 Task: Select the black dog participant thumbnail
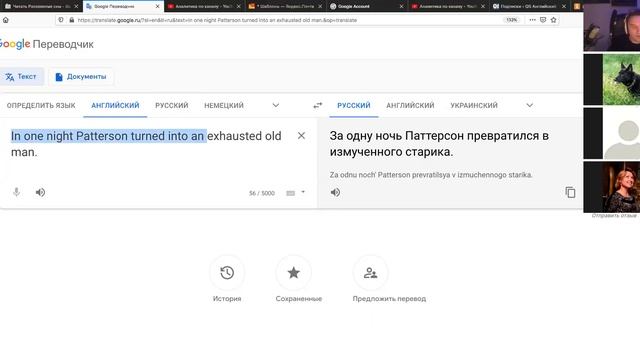point(611,80)
